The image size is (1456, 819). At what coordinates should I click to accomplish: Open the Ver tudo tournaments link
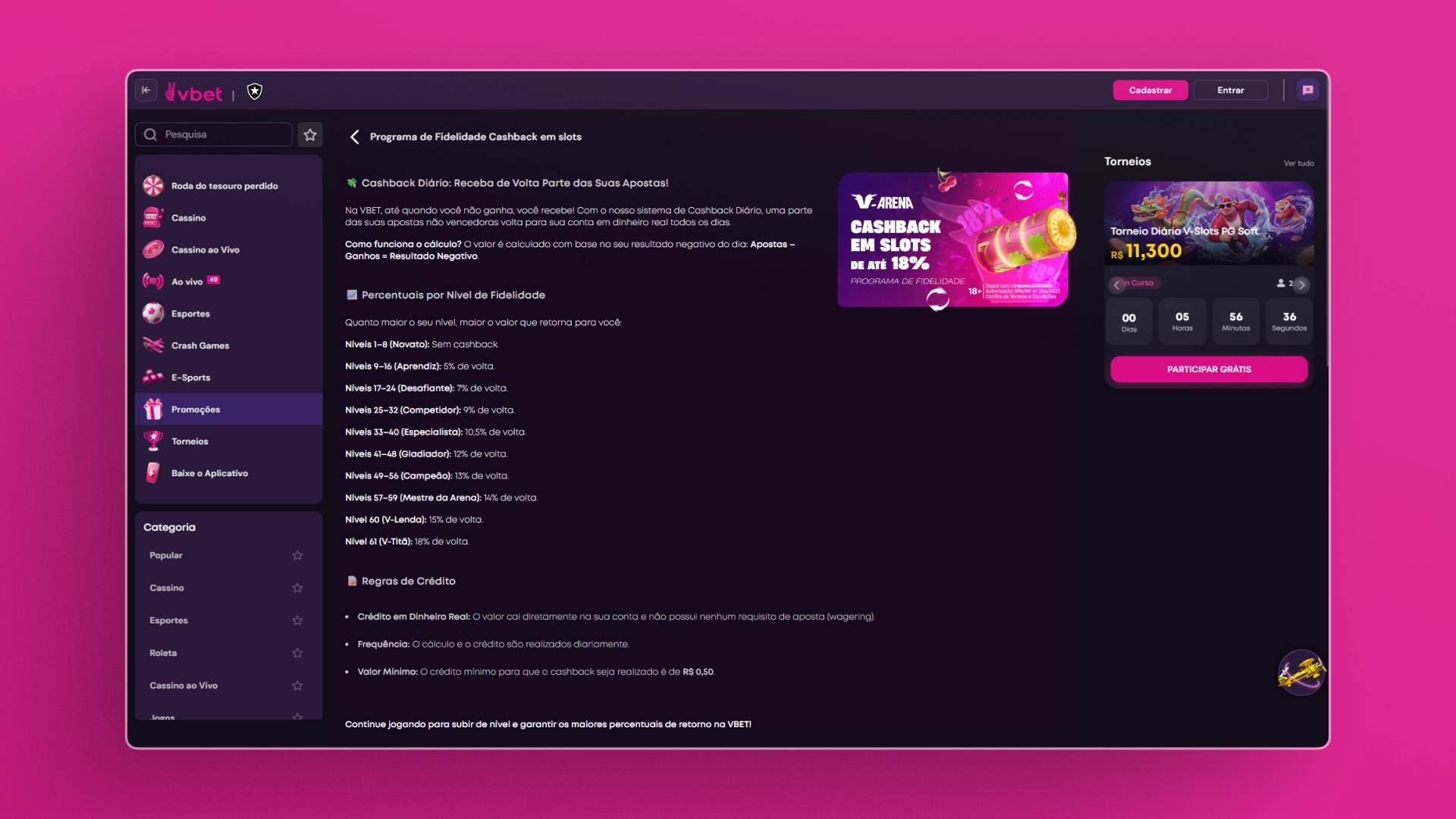(1298, 163)
